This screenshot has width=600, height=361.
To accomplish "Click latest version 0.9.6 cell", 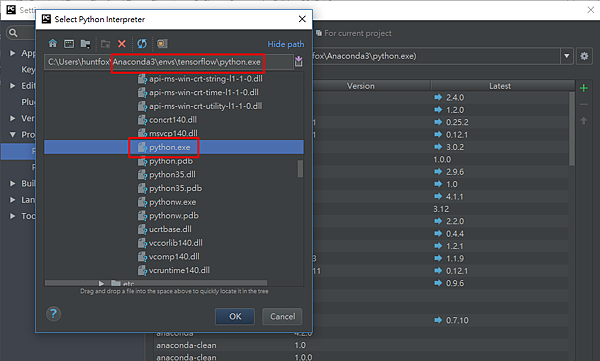I will coord(455,283).
